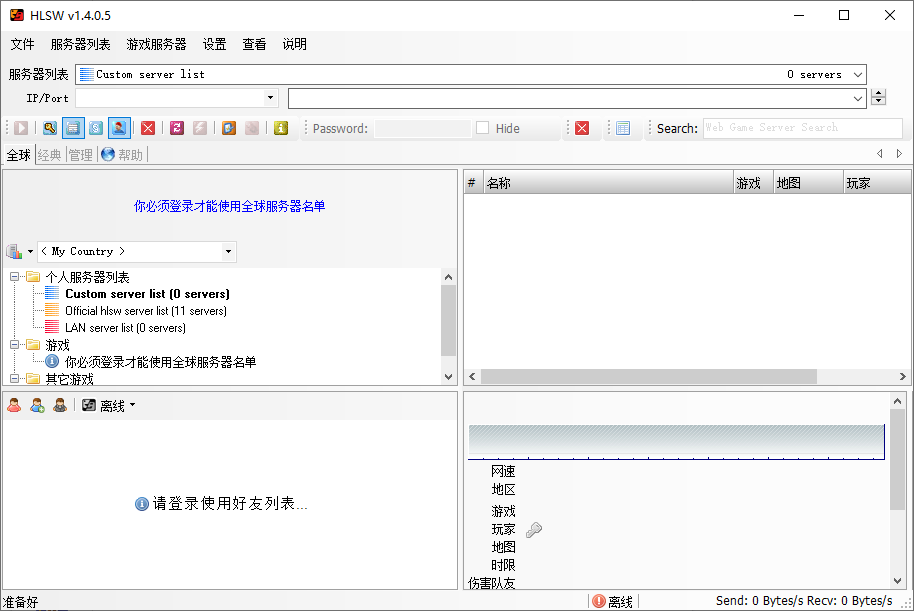Click the ping graph area
Image resolution: width=914 pixels, height=611 pixels.
[x=677, y=442]
